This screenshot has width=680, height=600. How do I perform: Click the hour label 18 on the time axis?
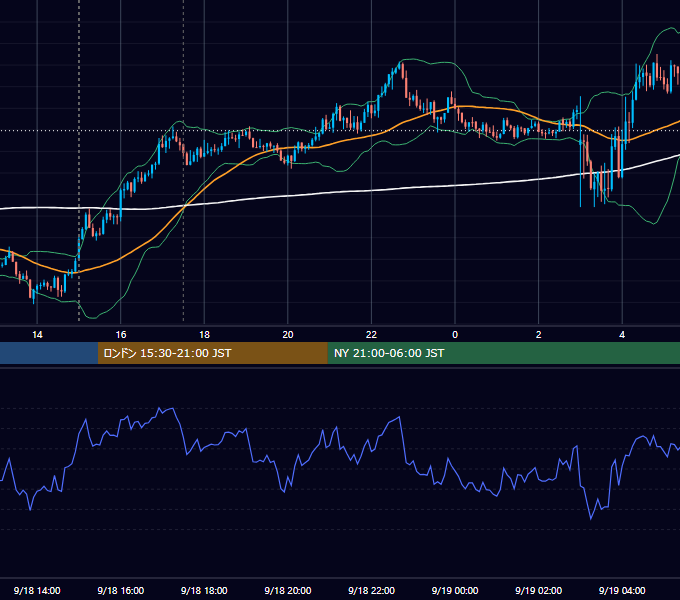tap(204, 335)
